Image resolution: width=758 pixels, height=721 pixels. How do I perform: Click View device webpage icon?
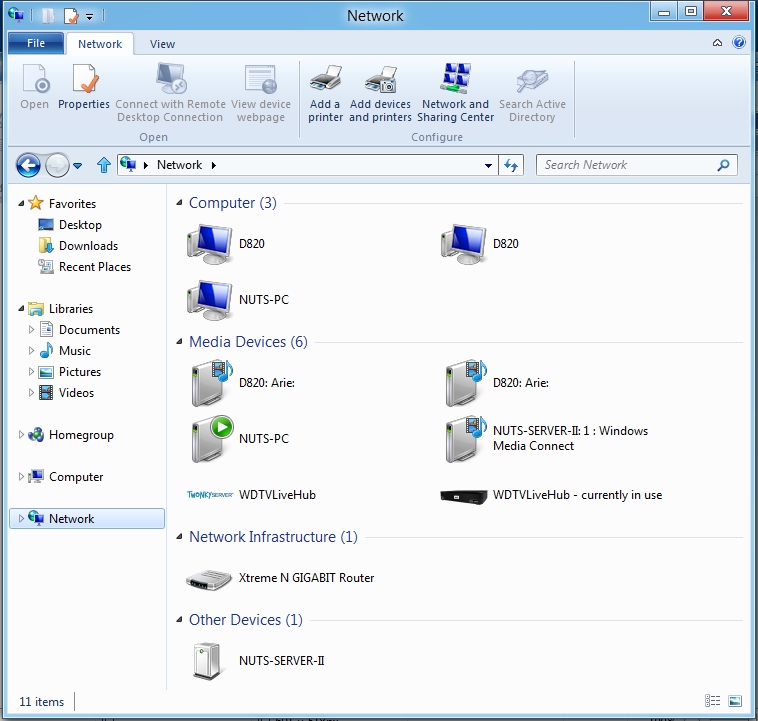pyautogui.click(x=261, y=79)
